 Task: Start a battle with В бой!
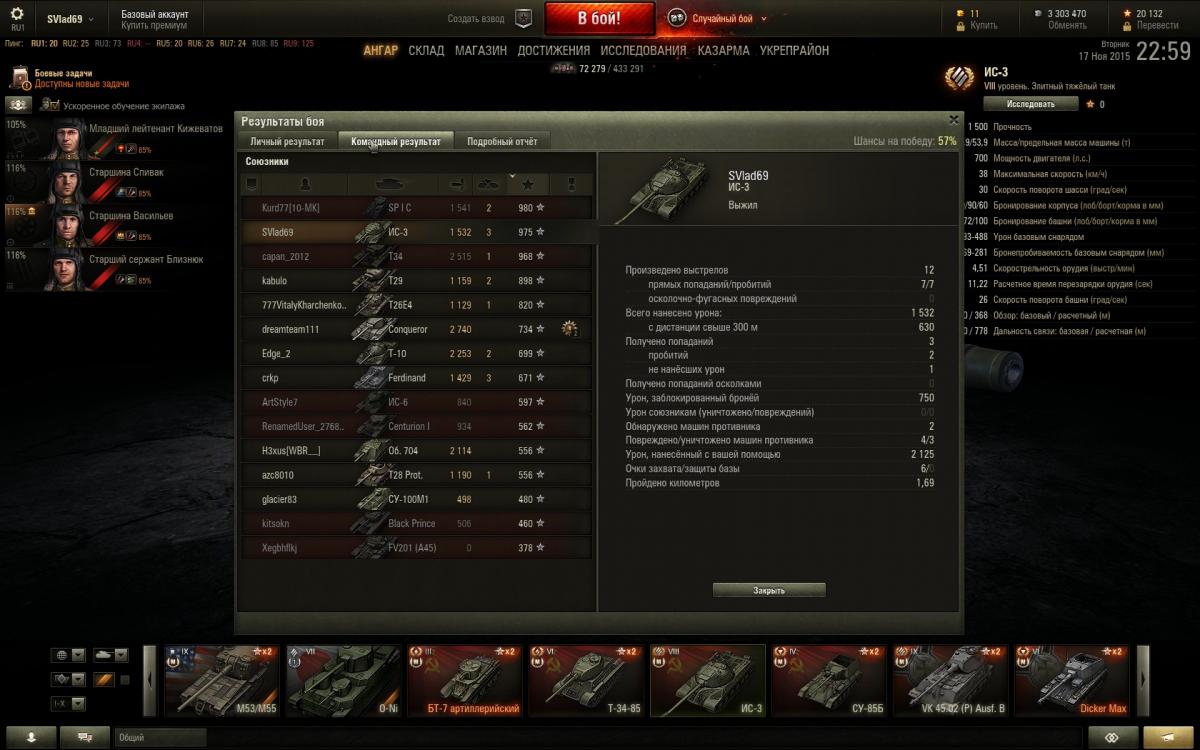click(600, 18)
